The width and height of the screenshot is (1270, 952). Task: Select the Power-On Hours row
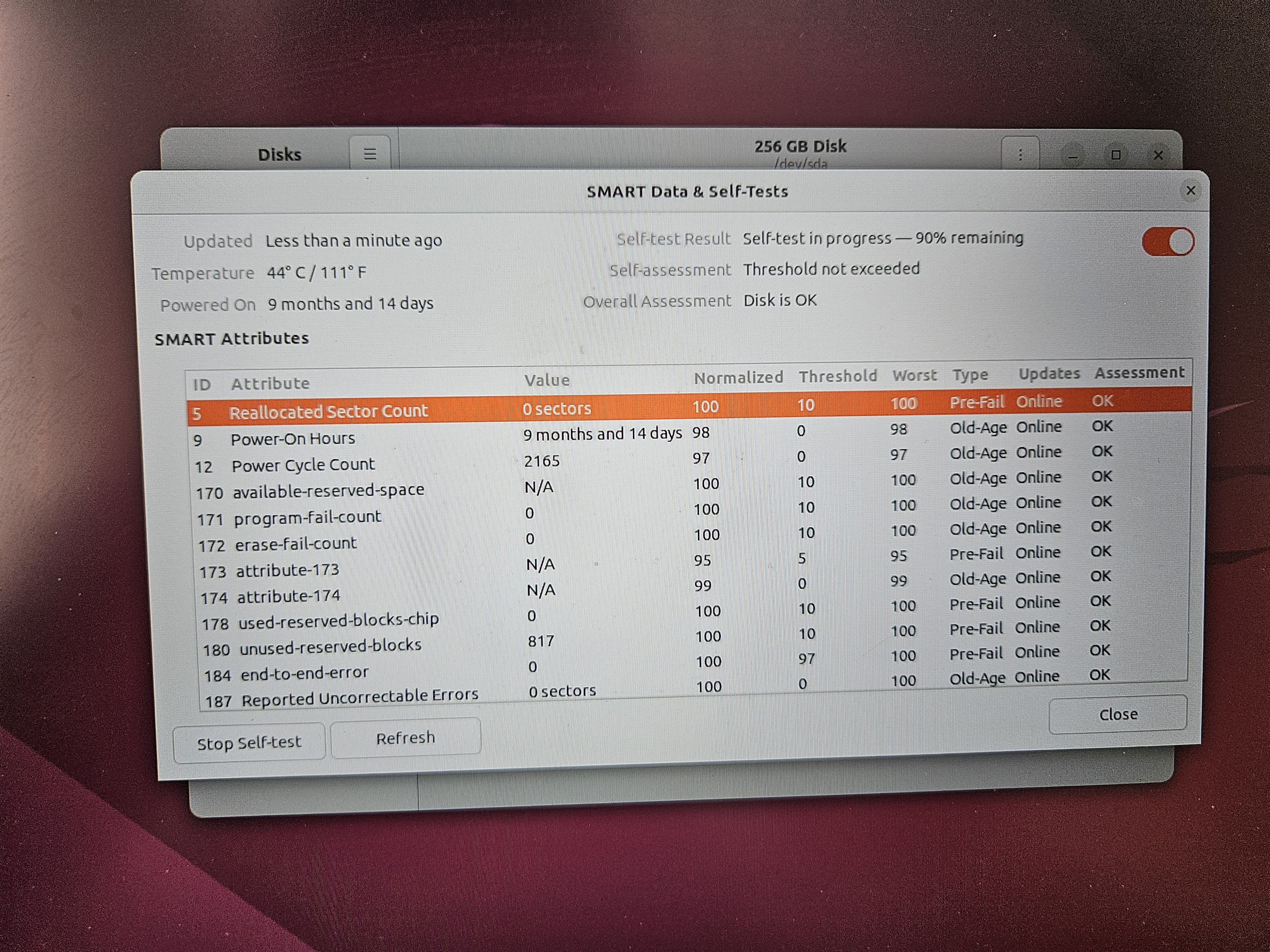click(689, 433)
